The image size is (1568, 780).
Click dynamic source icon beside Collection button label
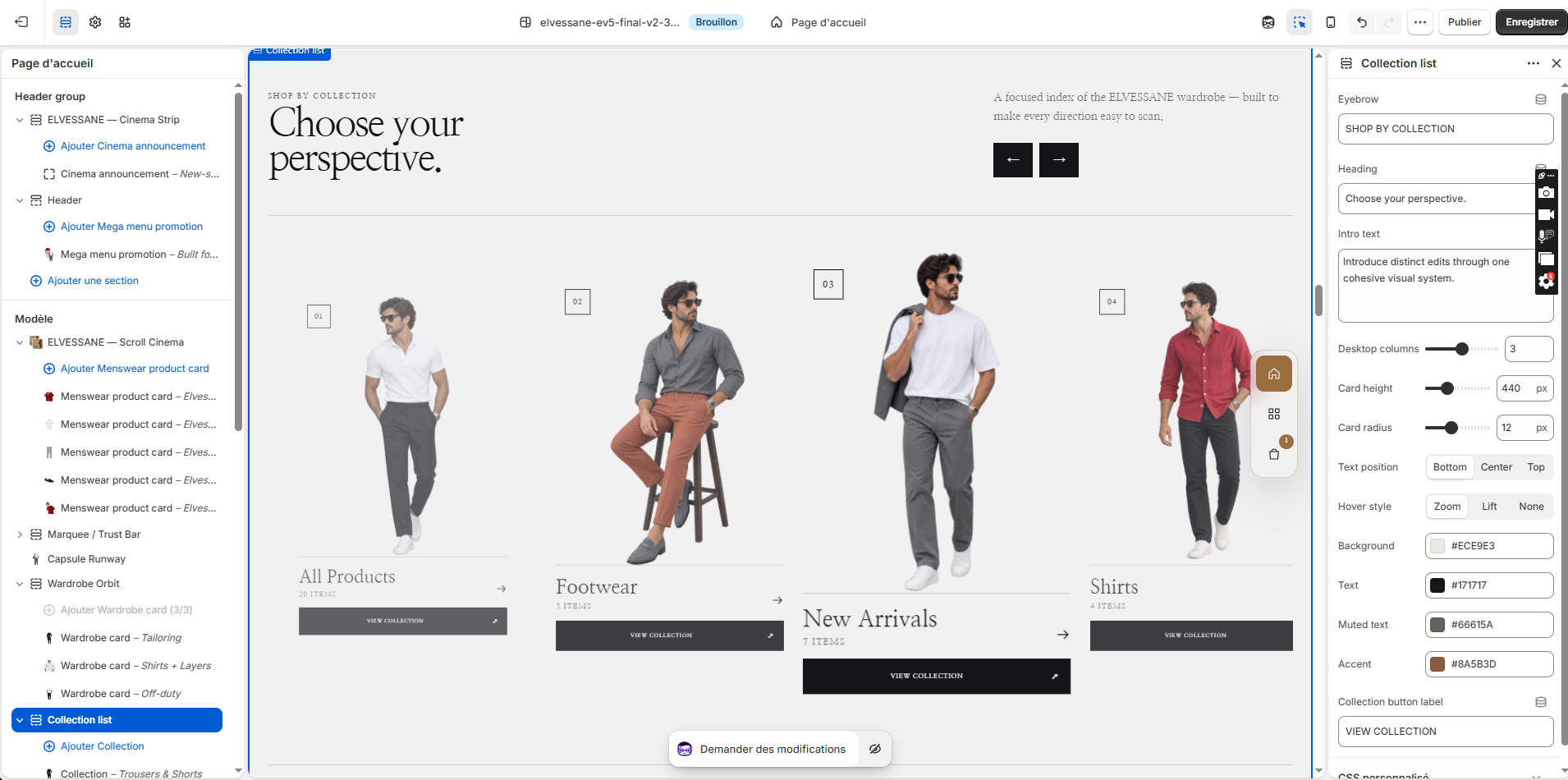(1541, 702)
